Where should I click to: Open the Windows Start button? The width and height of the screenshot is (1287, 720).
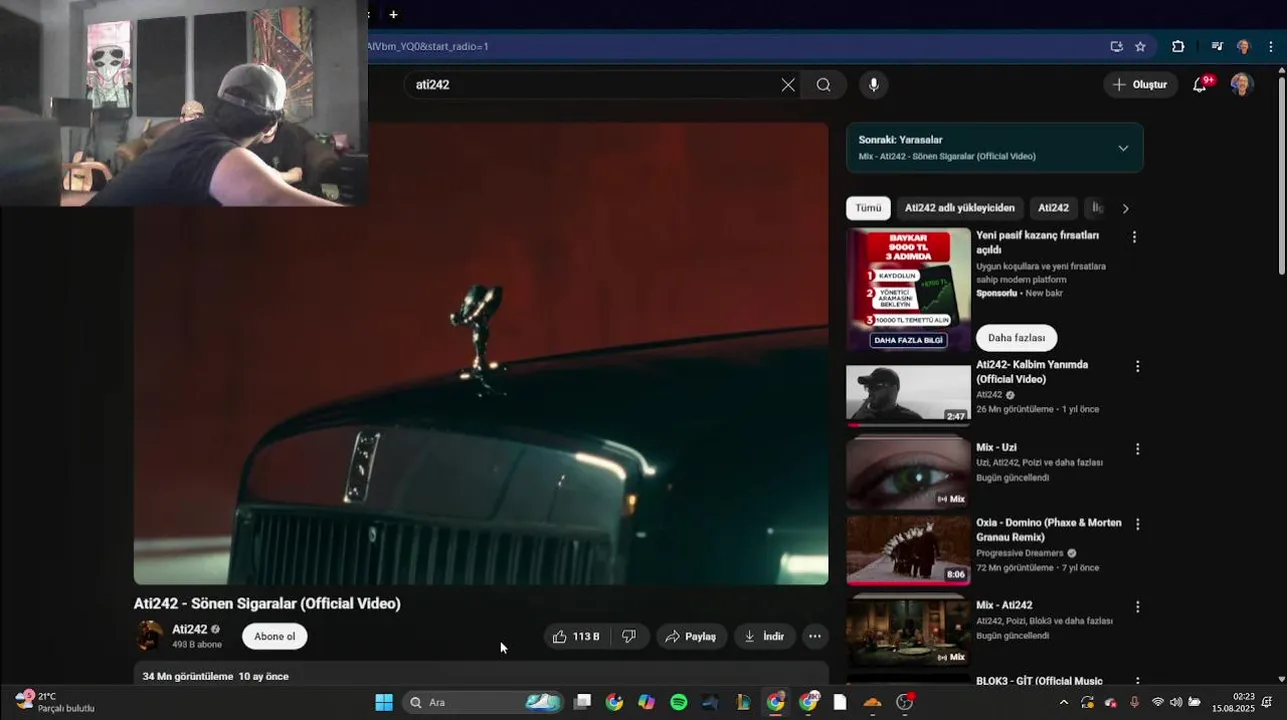[384, 702]
